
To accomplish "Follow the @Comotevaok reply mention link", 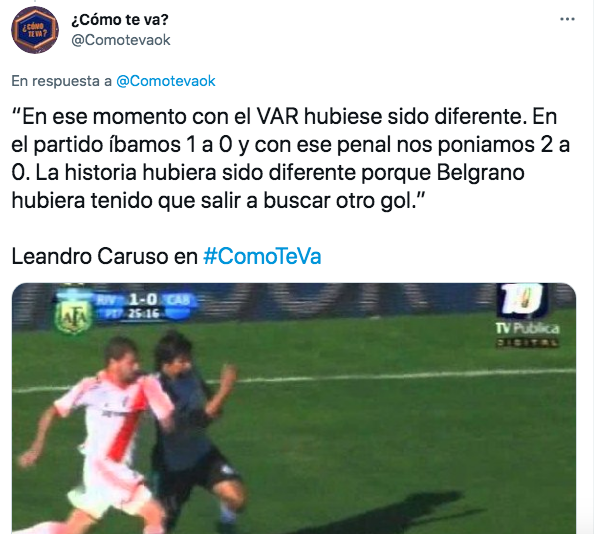I will [166, 81].
